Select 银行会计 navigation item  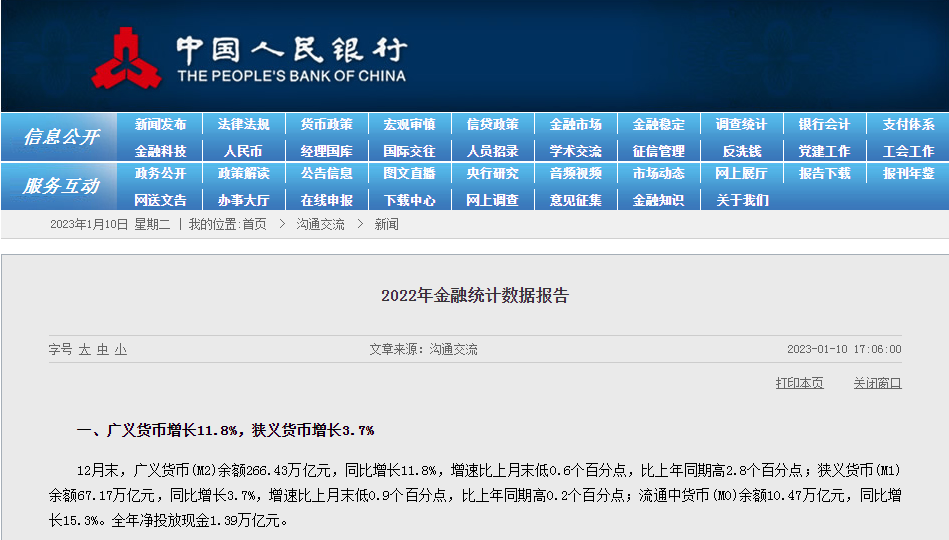click(x=824, y=125)
